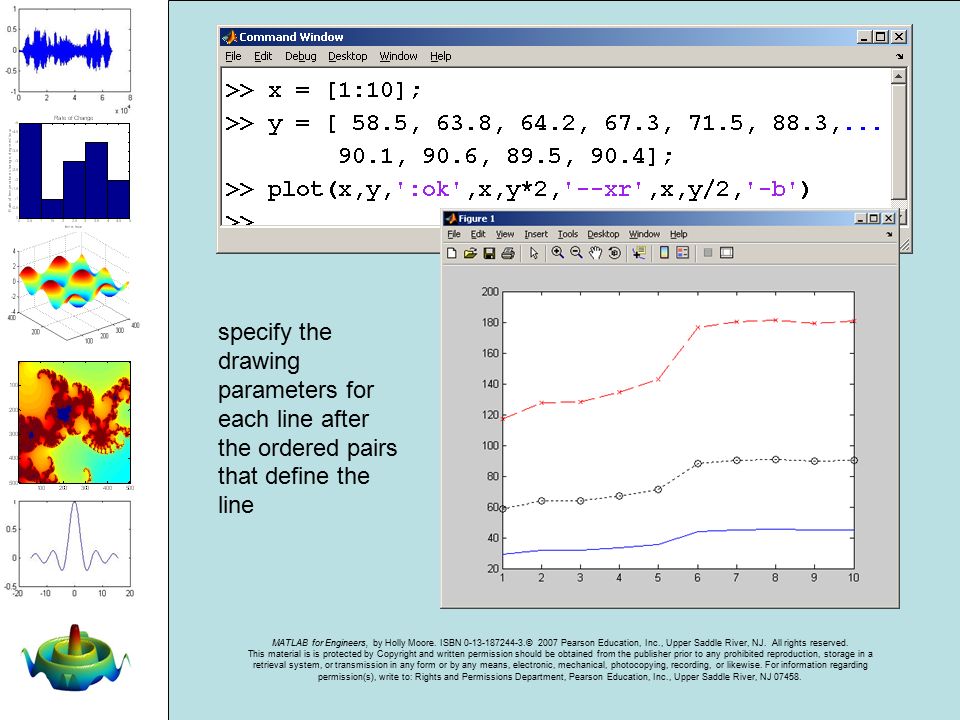Click the Hide Plot Tools icon
960x720 pixels.
708,253
